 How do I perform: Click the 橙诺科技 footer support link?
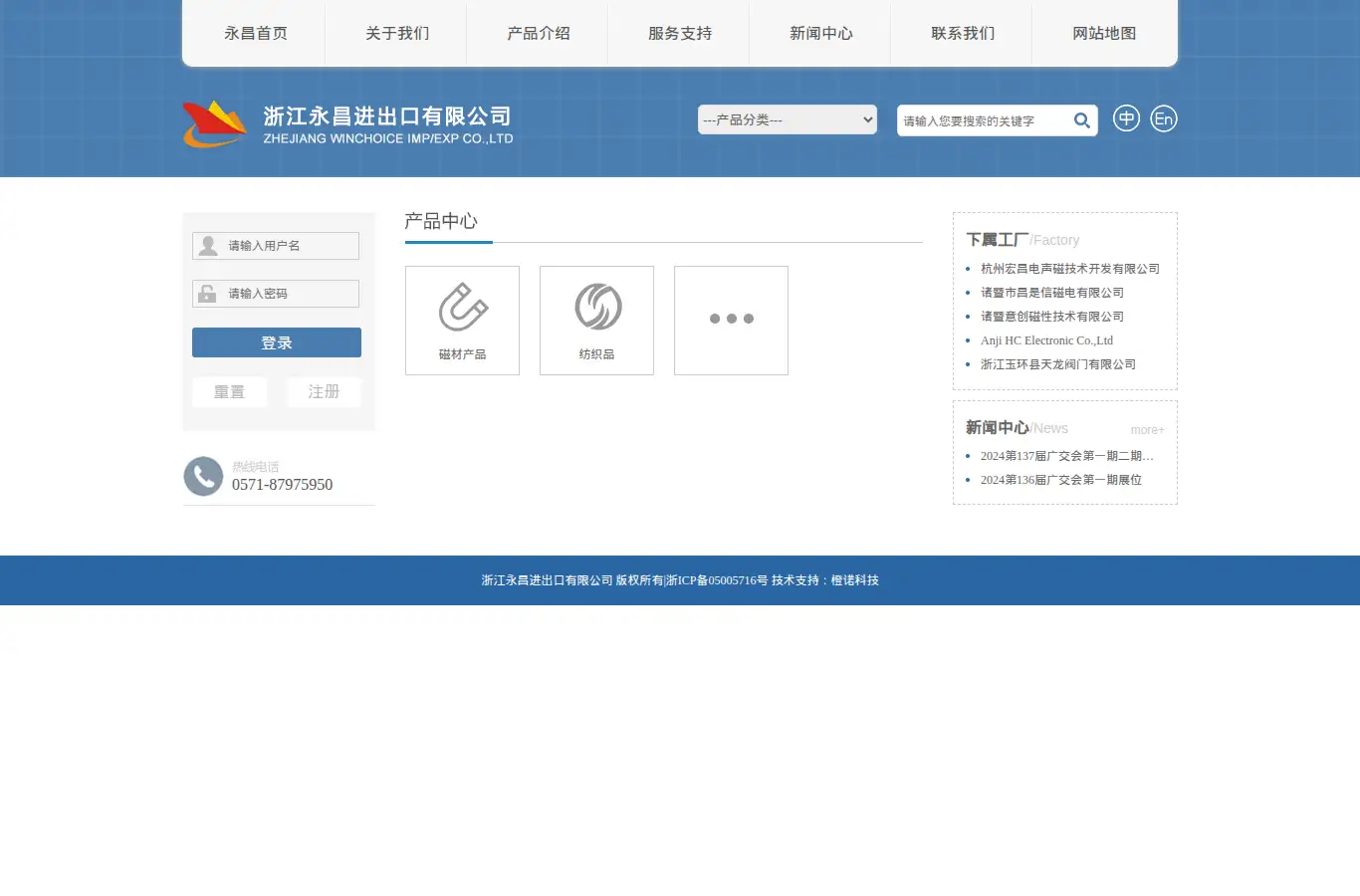855,580
